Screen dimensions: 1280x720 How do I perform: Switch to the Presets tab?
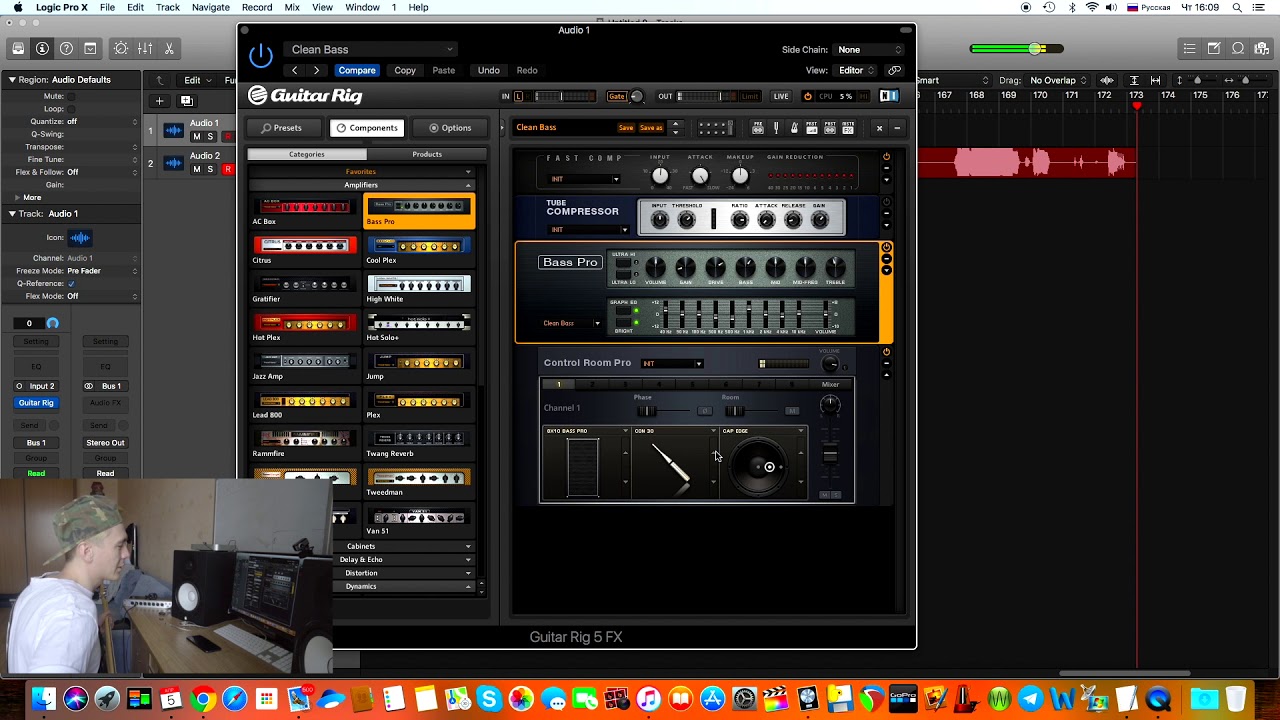[x=281, y=128]
